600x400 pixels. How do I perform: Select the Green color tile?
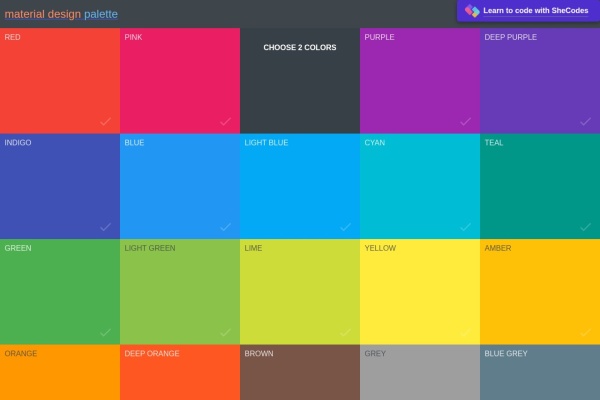pos(60,292)
